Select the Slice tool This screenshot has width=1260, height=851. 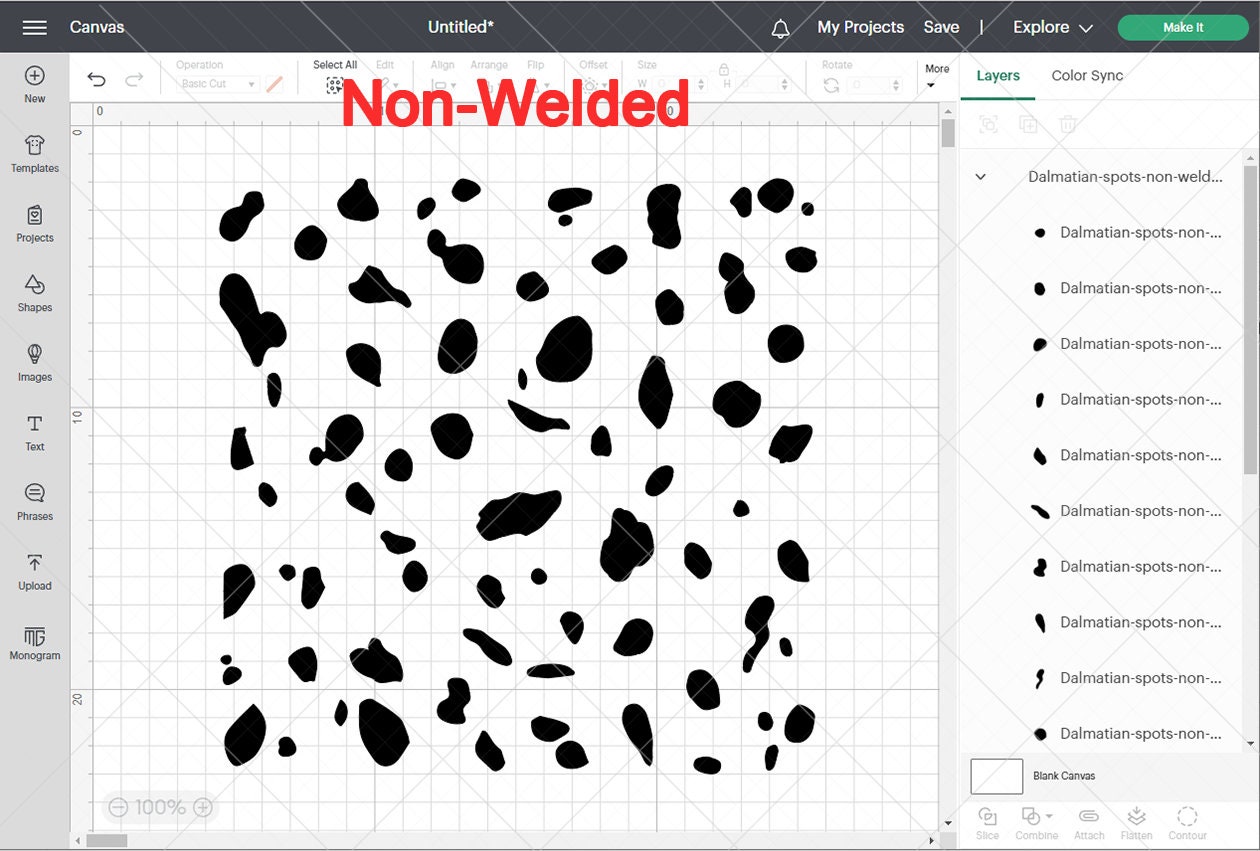[987, 822]
